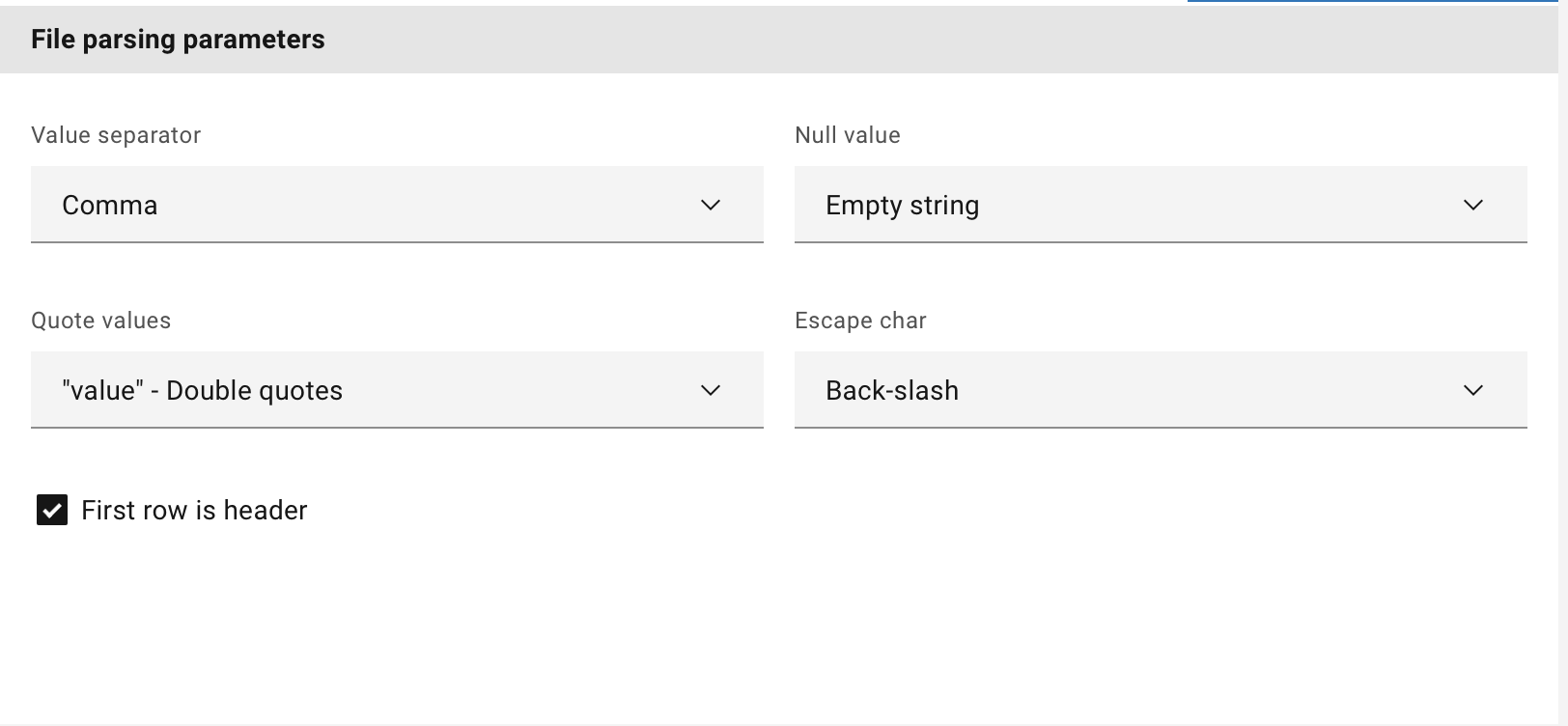Image resolution: width=1568 pixels, height=726 pixels.
Task: Click the "Back-slash" text value
Action: click(891, 390)
